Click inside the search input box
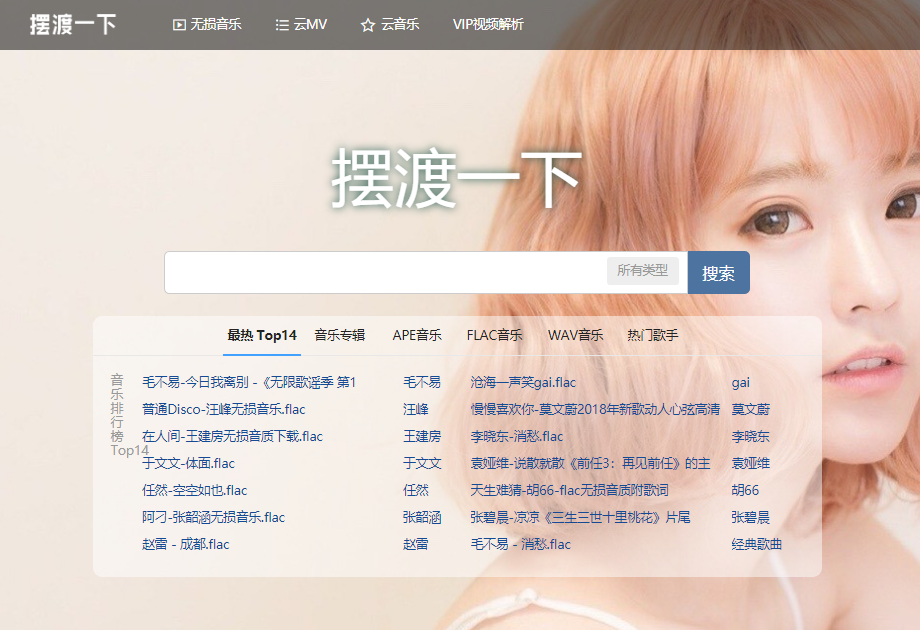Viewport: 920px width, 630px height. [400, 271]
